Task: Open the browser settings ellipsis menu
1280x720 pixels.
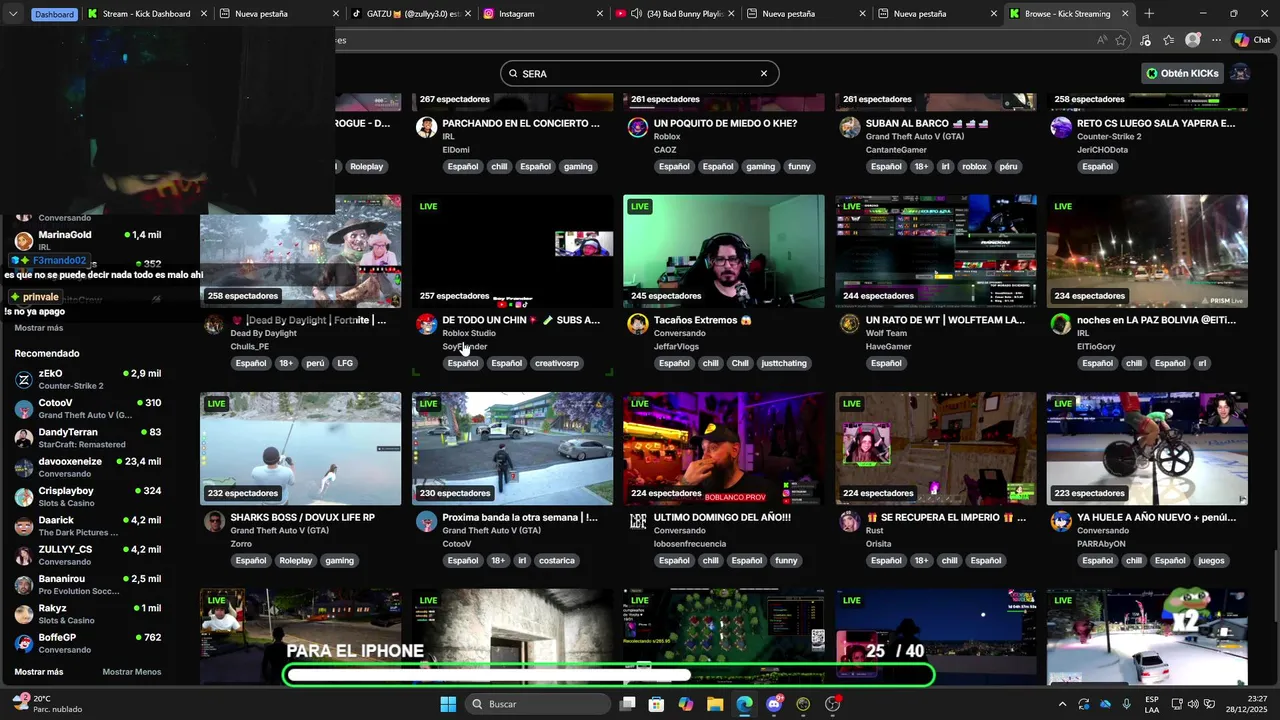Action: click(x=1216, y=40)
